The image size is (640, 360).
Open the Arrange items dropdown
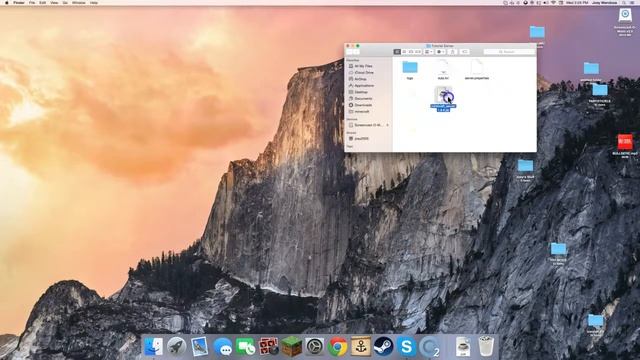pos(429,52)
